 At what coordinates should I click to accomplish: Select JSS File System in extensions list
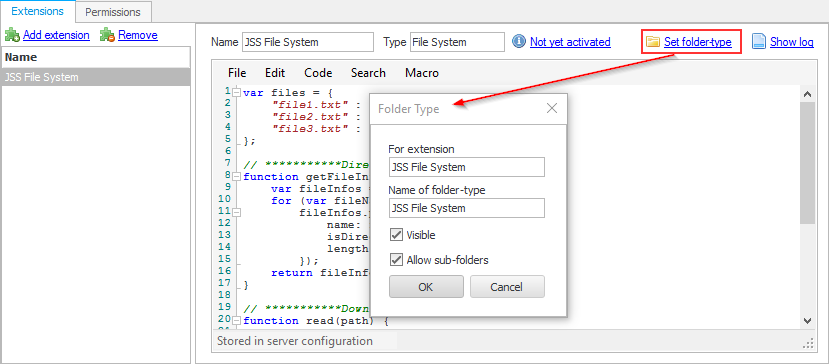(x=96, y=77)
